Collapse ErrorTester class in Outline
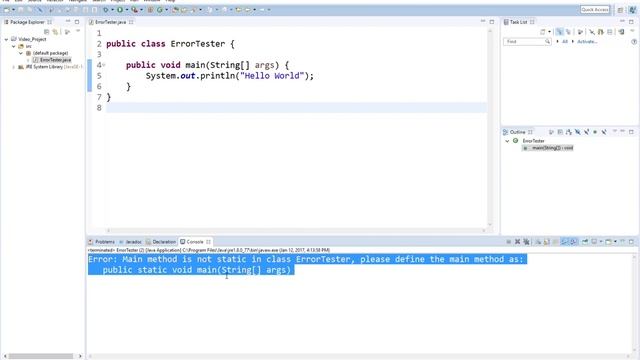The height and width of the screenshot is (360, 640). tap(507, 141)
